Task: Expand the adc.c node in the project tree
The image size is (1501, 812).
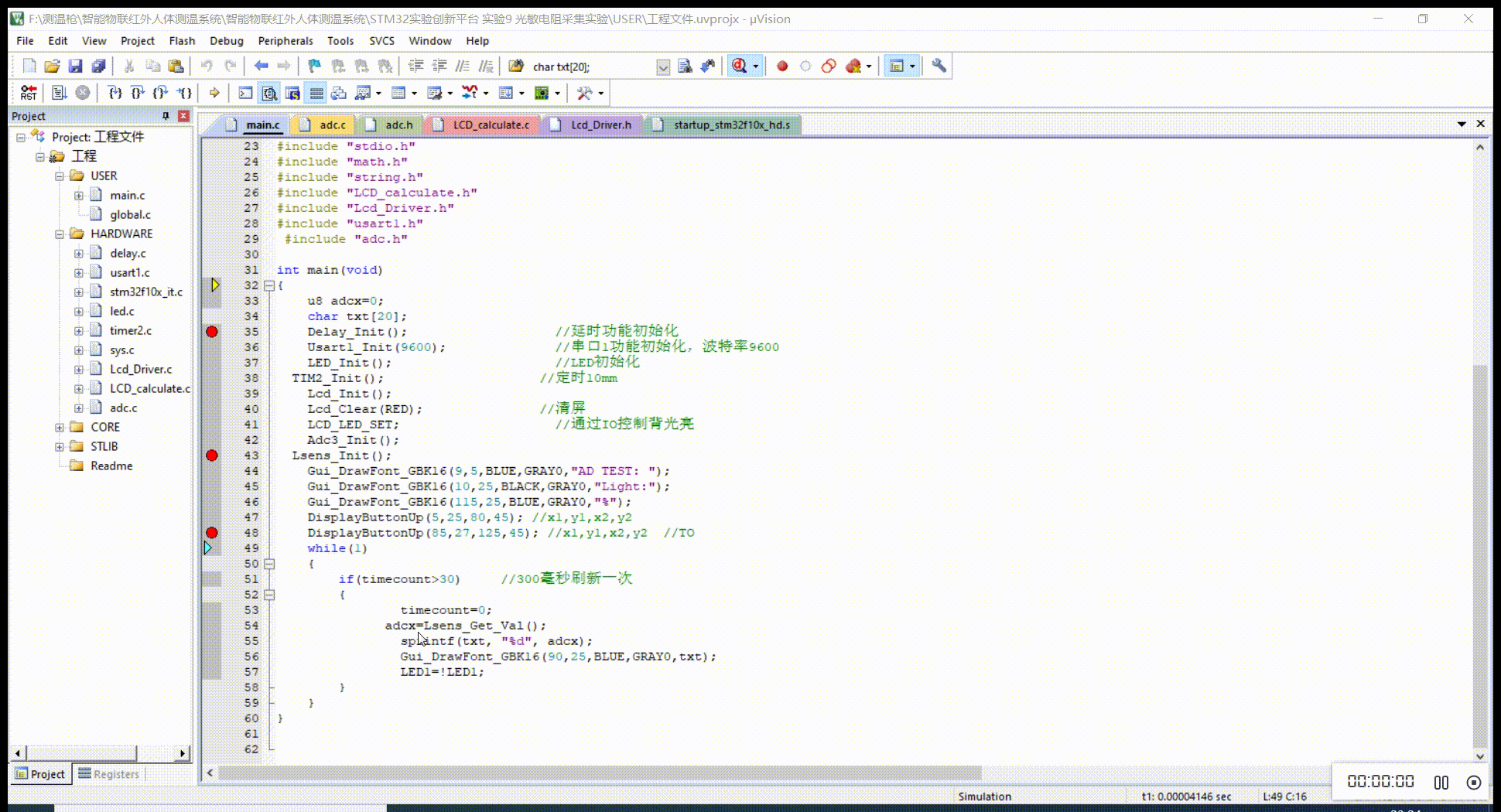Action: point(79,408)
